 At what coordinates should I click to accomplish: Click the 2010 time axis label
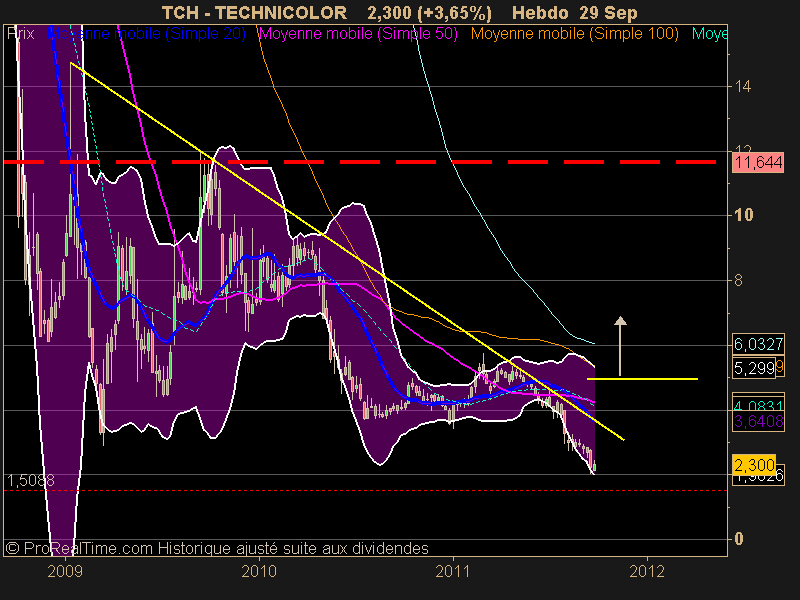tap(259, 571)
